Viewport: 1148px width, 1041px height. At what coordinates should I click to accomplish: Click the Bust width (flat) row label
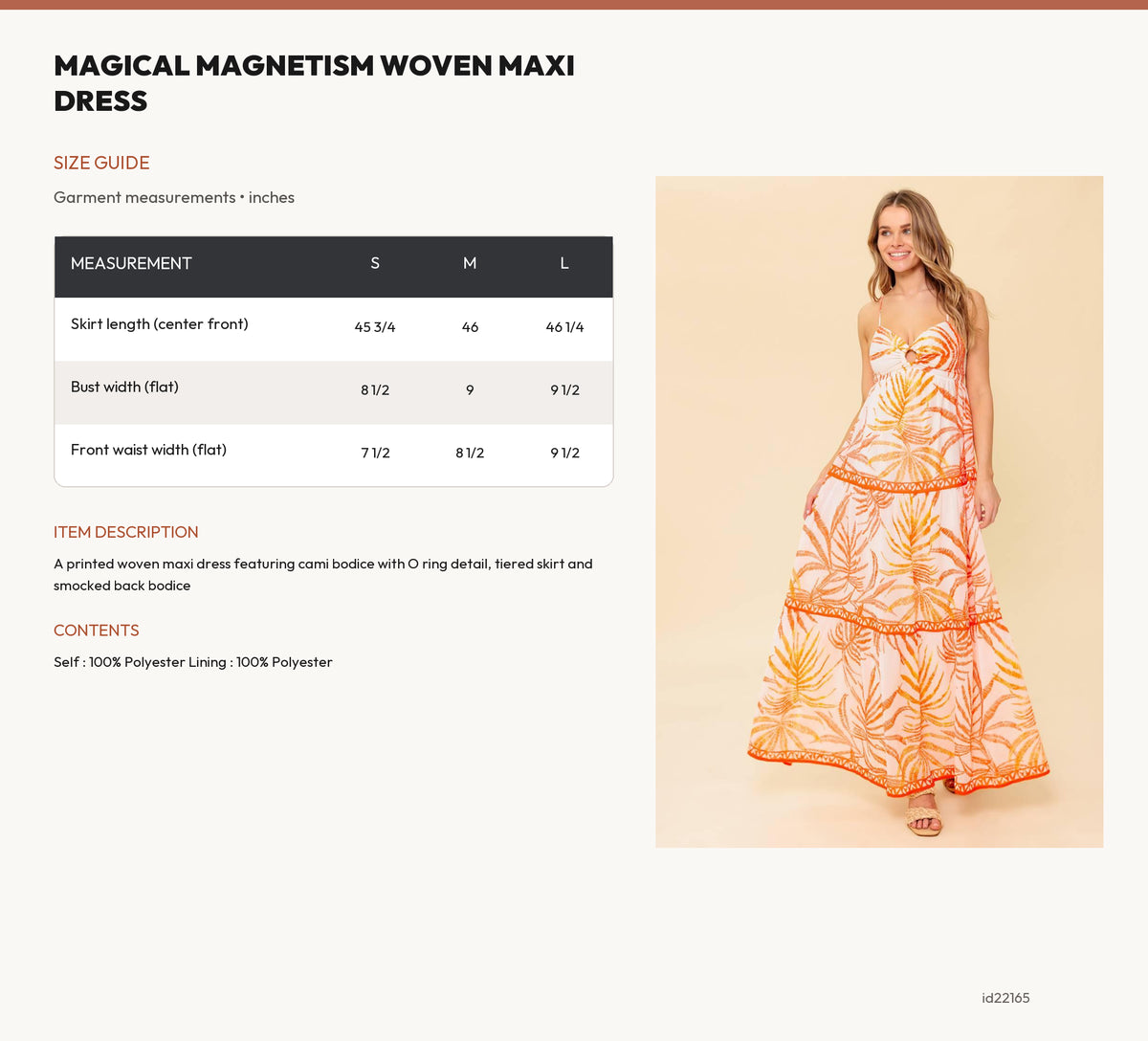coord(124,388)
